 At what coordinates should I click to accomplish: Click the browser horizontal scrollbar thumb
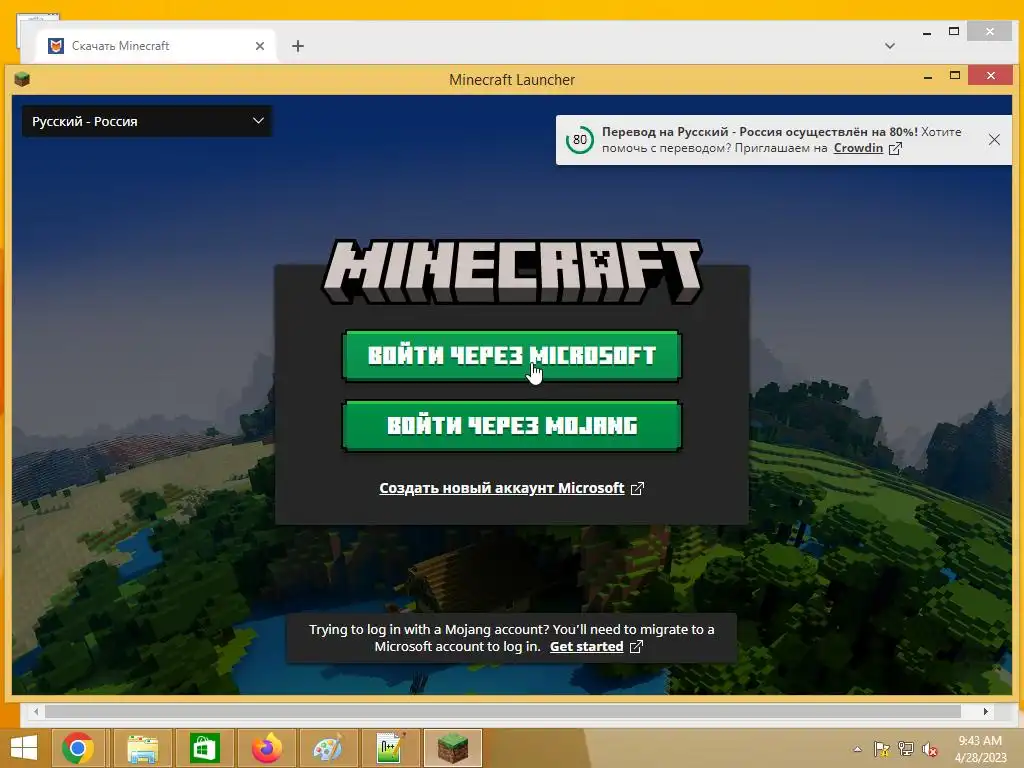coord(502,711)
